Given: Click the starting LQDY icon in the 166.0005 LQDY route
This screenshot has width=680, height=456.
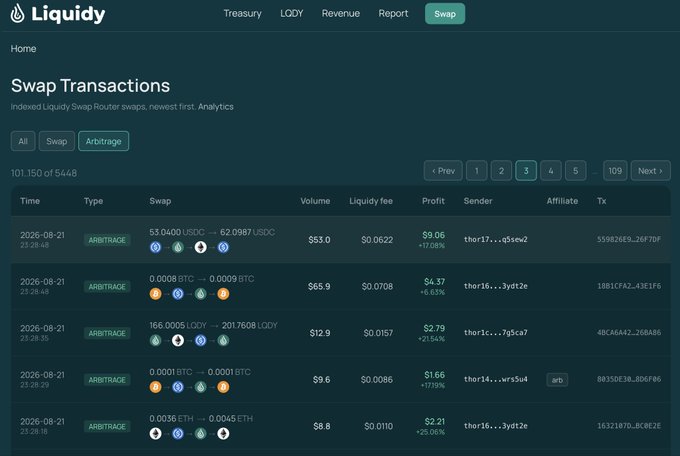Looking at the screenshot, I should point(155,341).
